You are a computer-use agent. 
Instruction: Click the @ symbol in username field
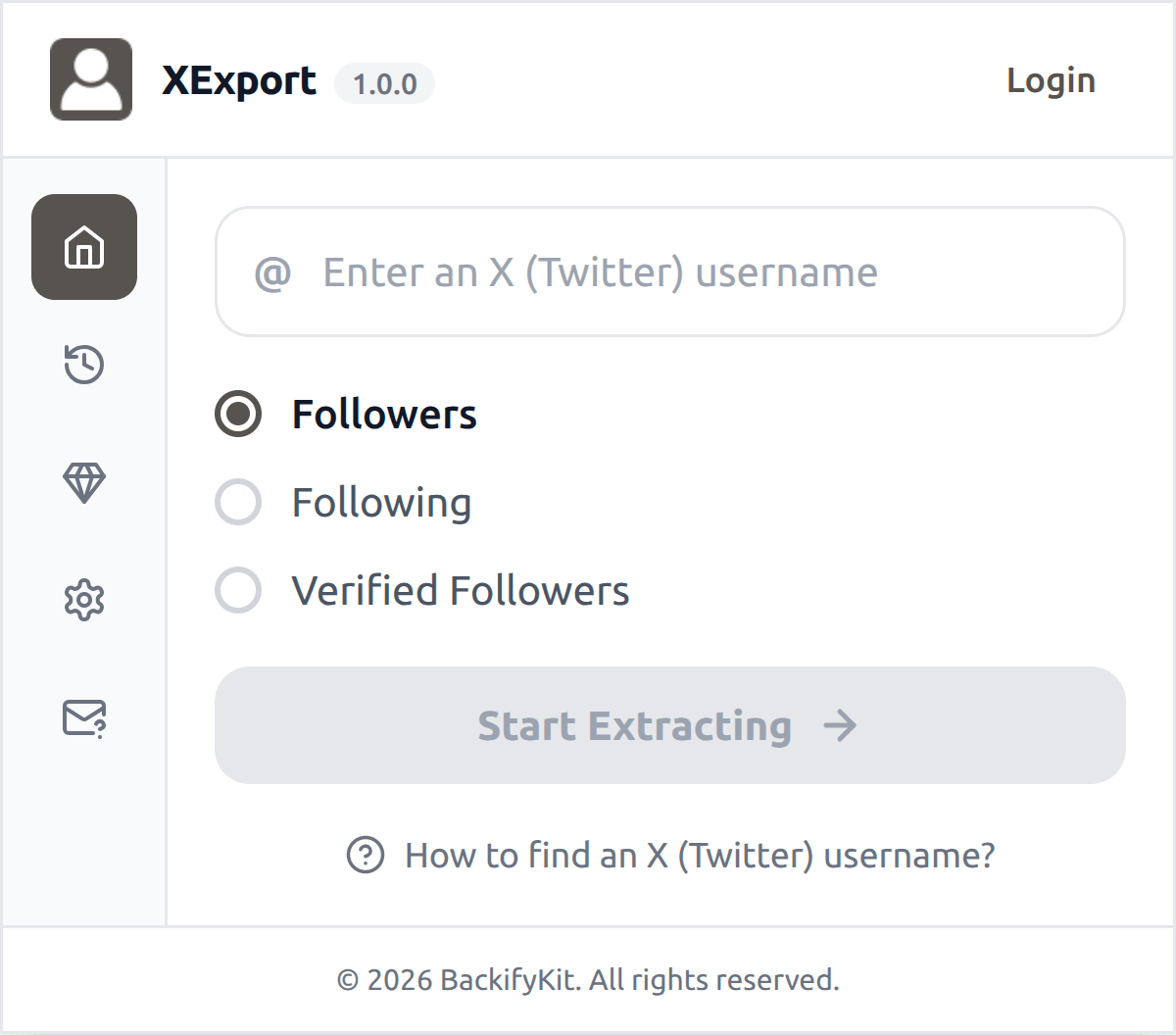[272, 272]
